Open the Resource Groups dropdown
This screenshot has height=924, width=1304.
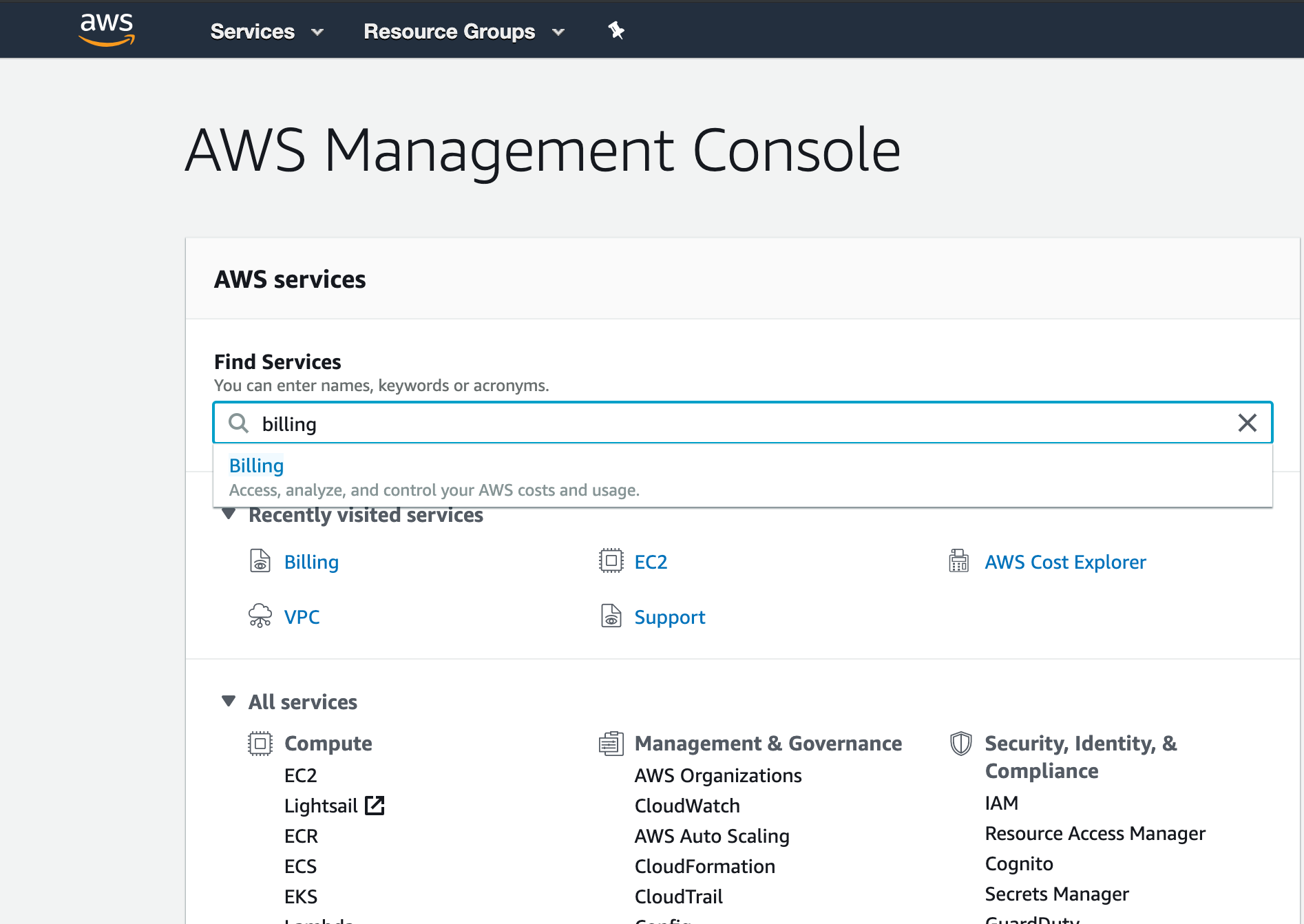click(465, 31)
